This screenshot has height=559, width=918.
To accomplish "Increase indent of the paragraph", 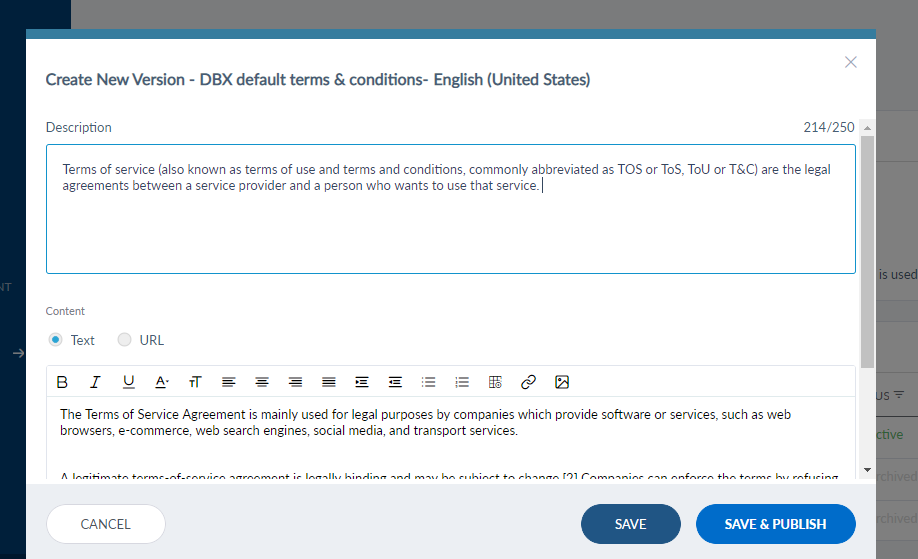I will 362,382.
